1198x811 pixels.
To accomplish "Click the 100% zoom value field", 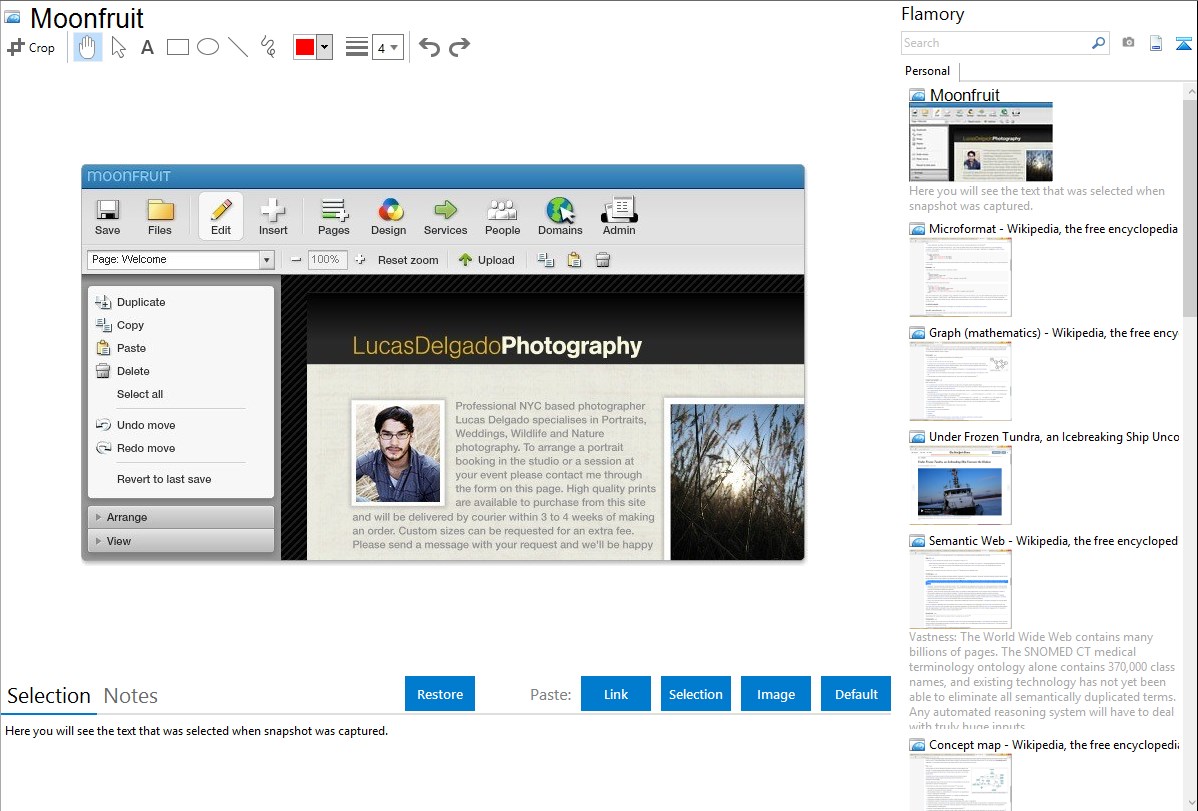I will pyautogui.click(x=327, y=260).
